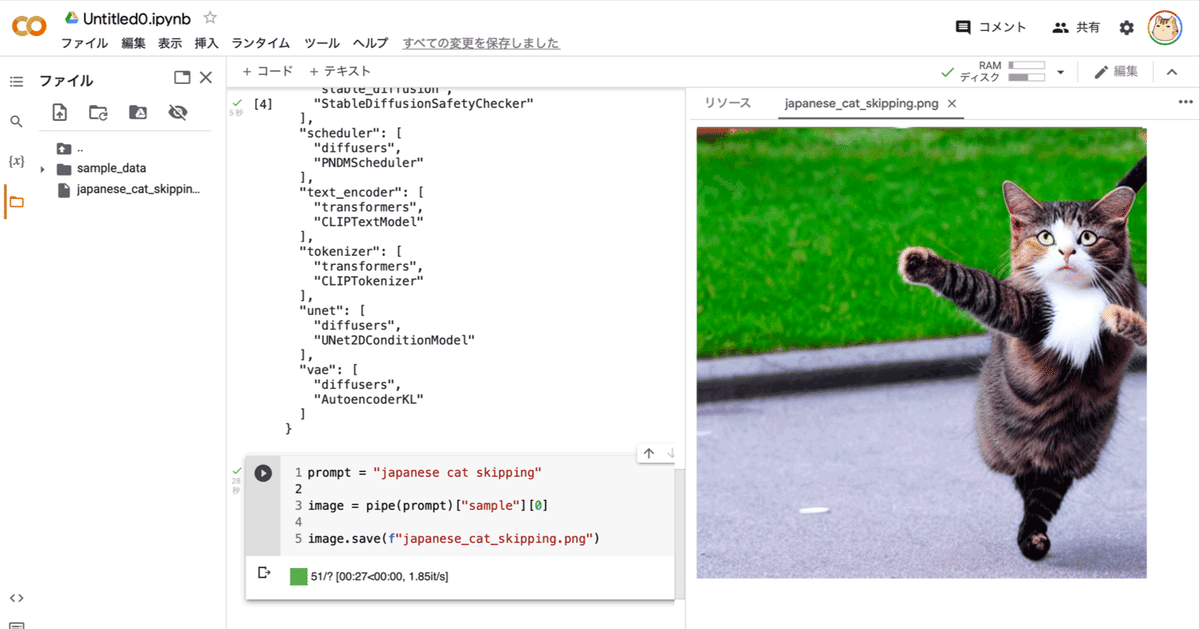The width and height of the screenshot is (1200, 629).
Task: Open the table of contents sidebar
Action: pyautogui.click(x=16, y=80)
